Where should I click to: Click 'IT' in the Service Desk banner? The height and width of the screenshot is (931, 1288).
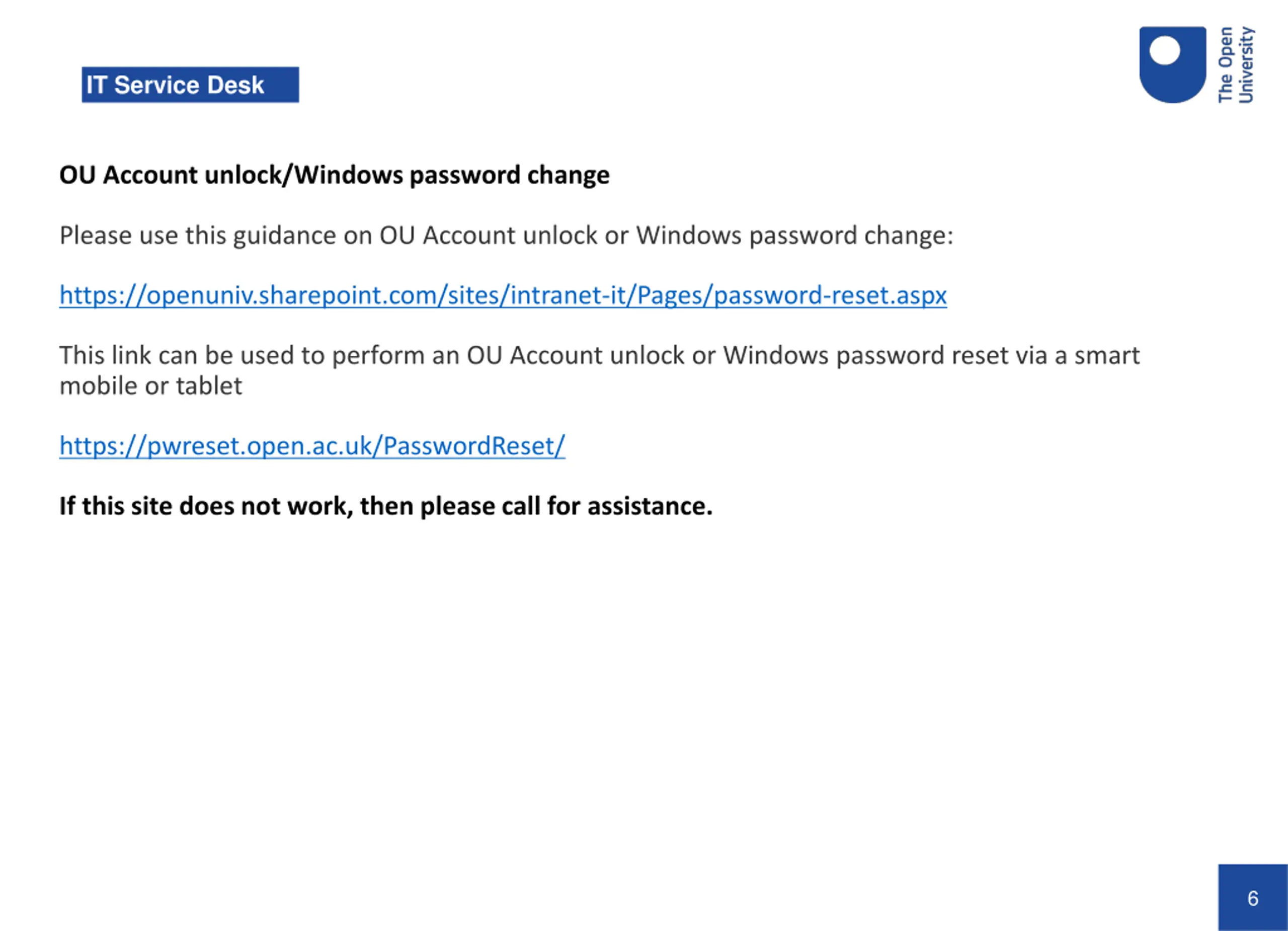tap(96, 85)
